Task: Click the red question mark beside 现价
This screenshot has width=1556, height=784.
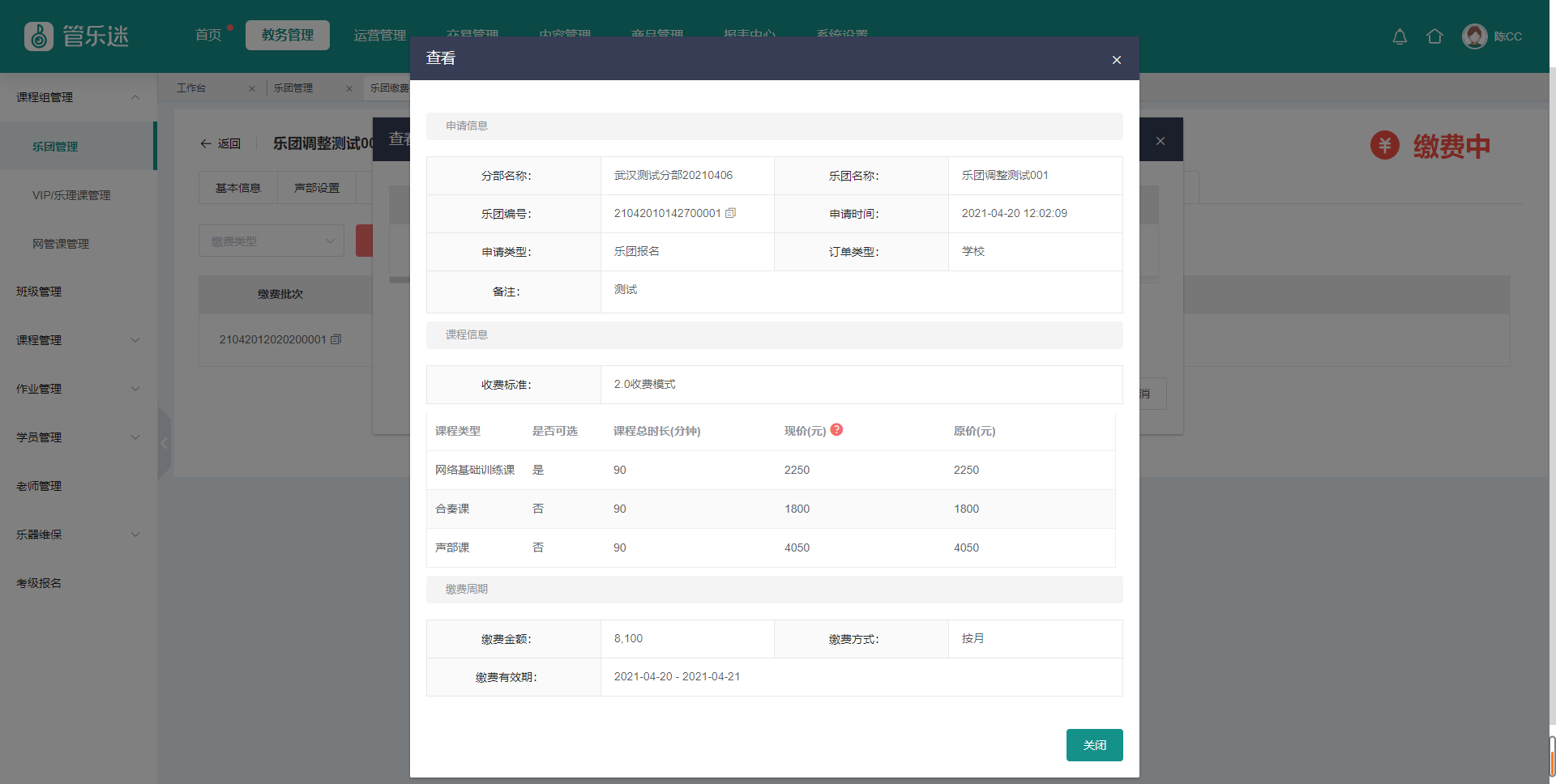Action: click(836, 430)
